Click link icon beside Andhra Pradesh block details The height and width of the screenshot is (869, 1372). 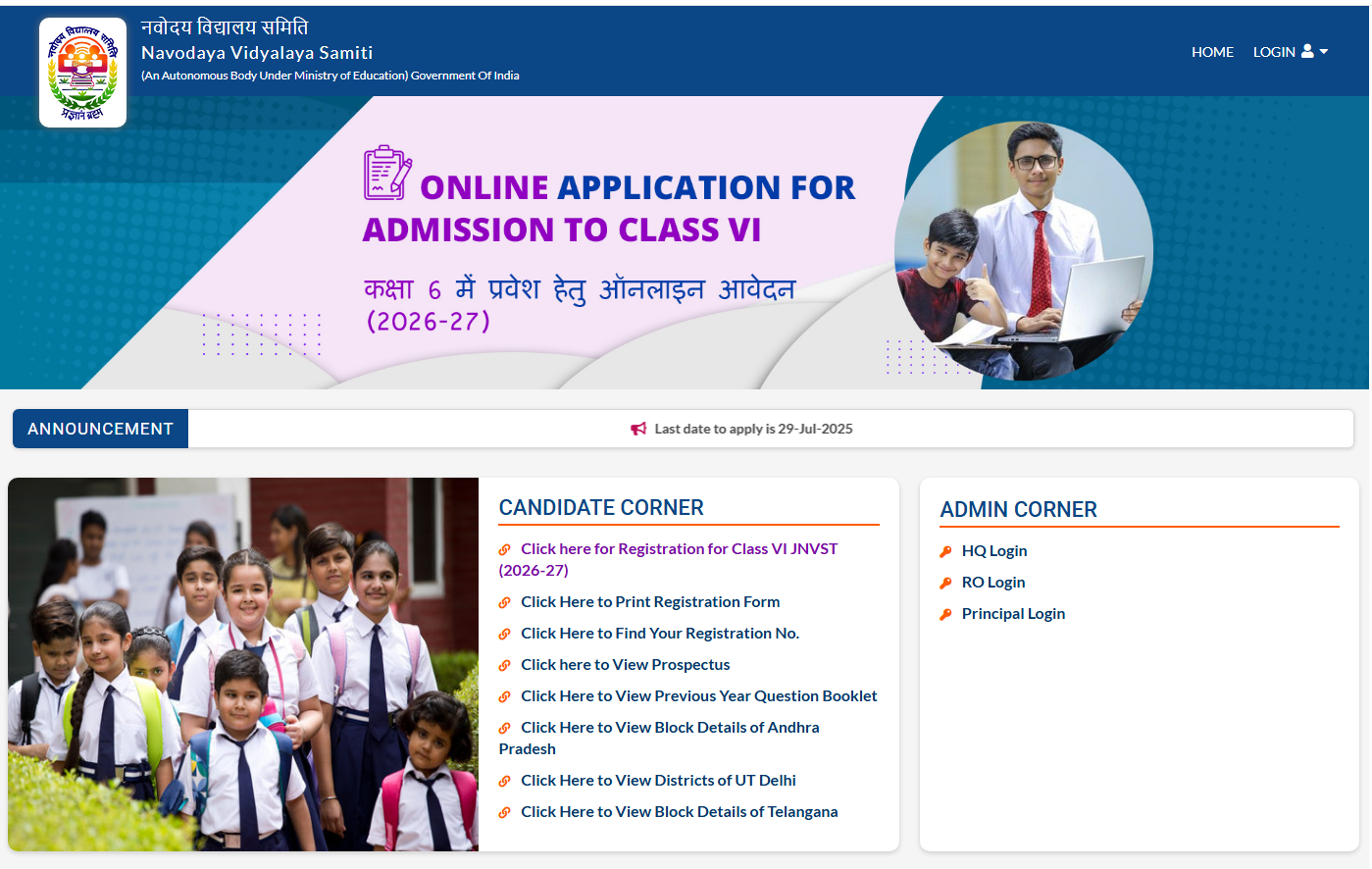(504, 728)
